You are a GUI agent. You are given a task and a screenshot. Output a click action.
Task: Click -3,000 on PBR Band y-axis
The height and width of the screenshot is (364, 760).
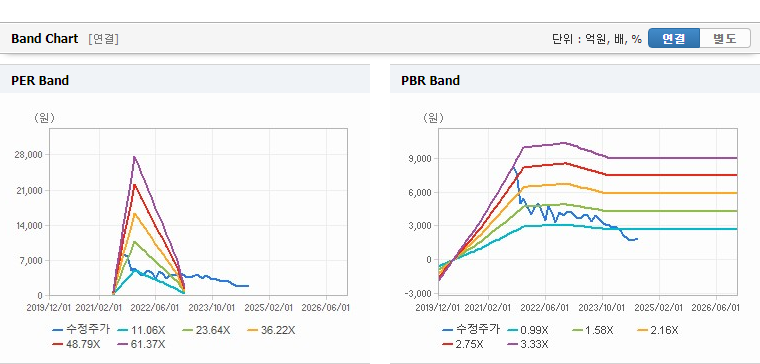418,293
